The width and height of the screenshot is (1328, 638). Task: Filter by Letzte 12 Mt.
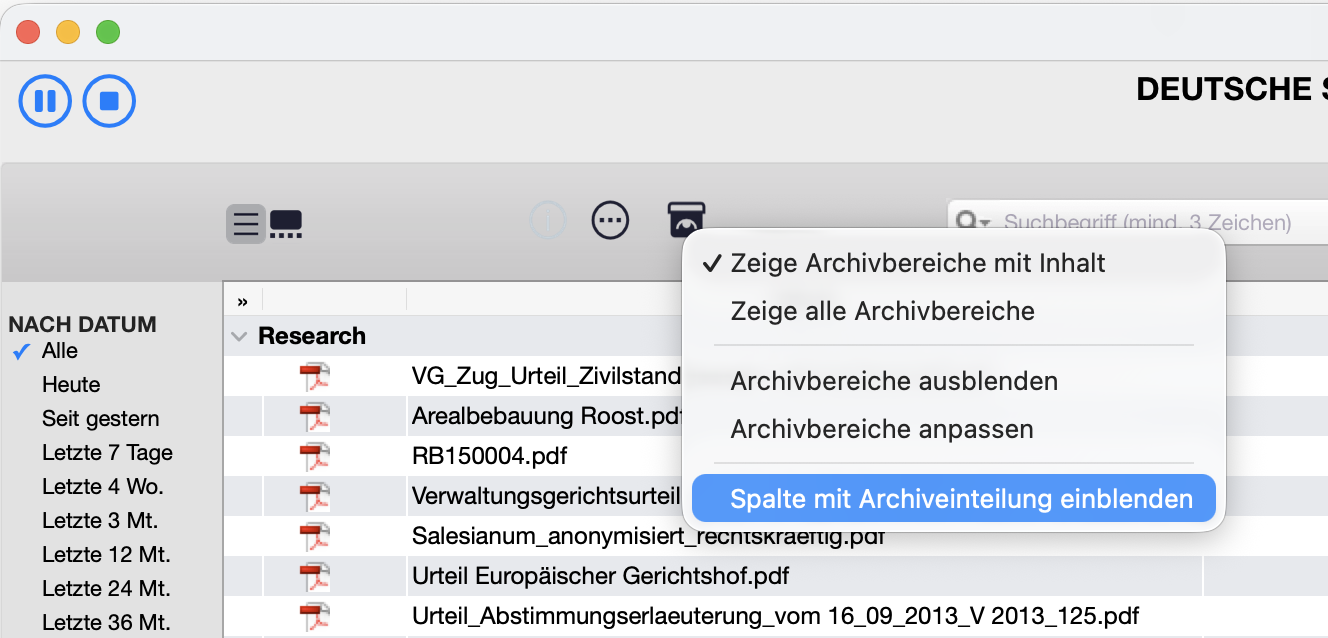pos(106,555)
